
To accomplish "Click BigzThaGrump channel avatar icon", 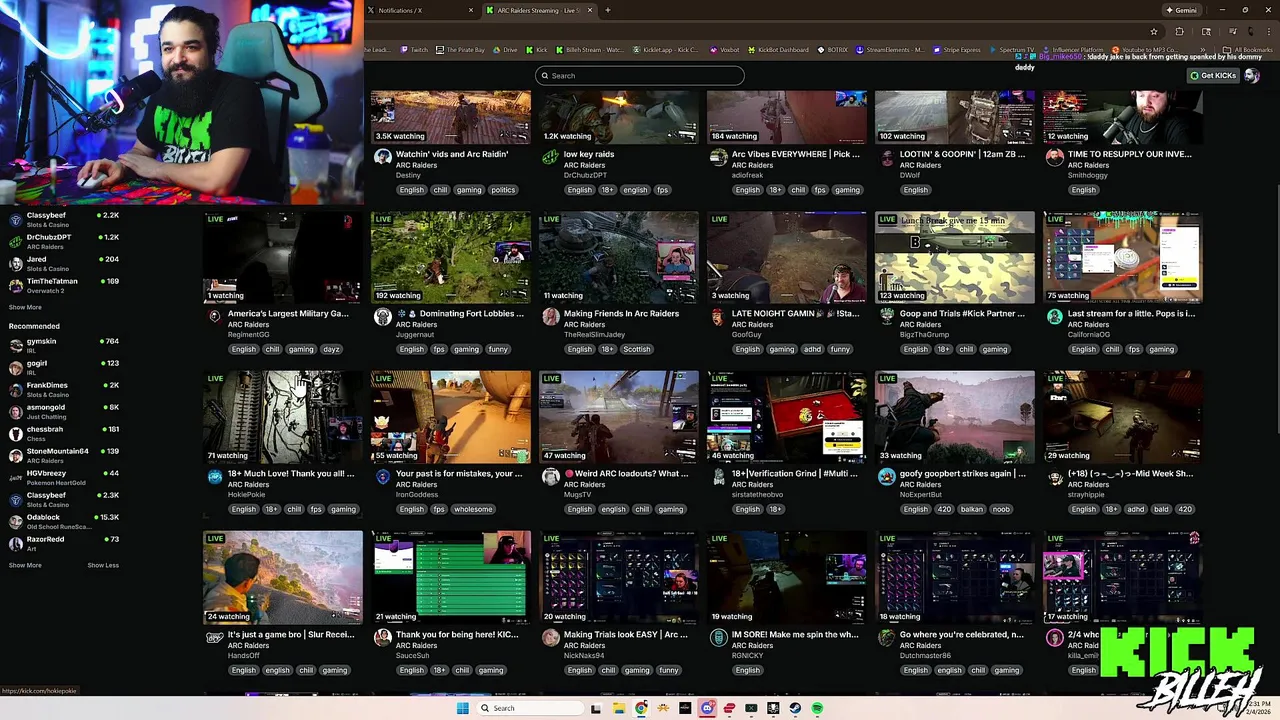I will (887, 317).
